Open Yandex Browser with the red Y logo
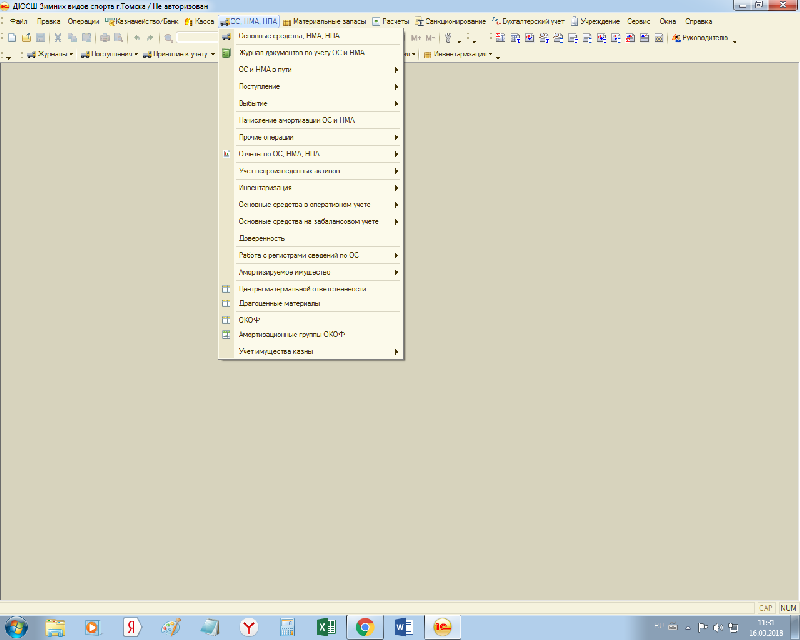800x640 pixels. (249, 627)
